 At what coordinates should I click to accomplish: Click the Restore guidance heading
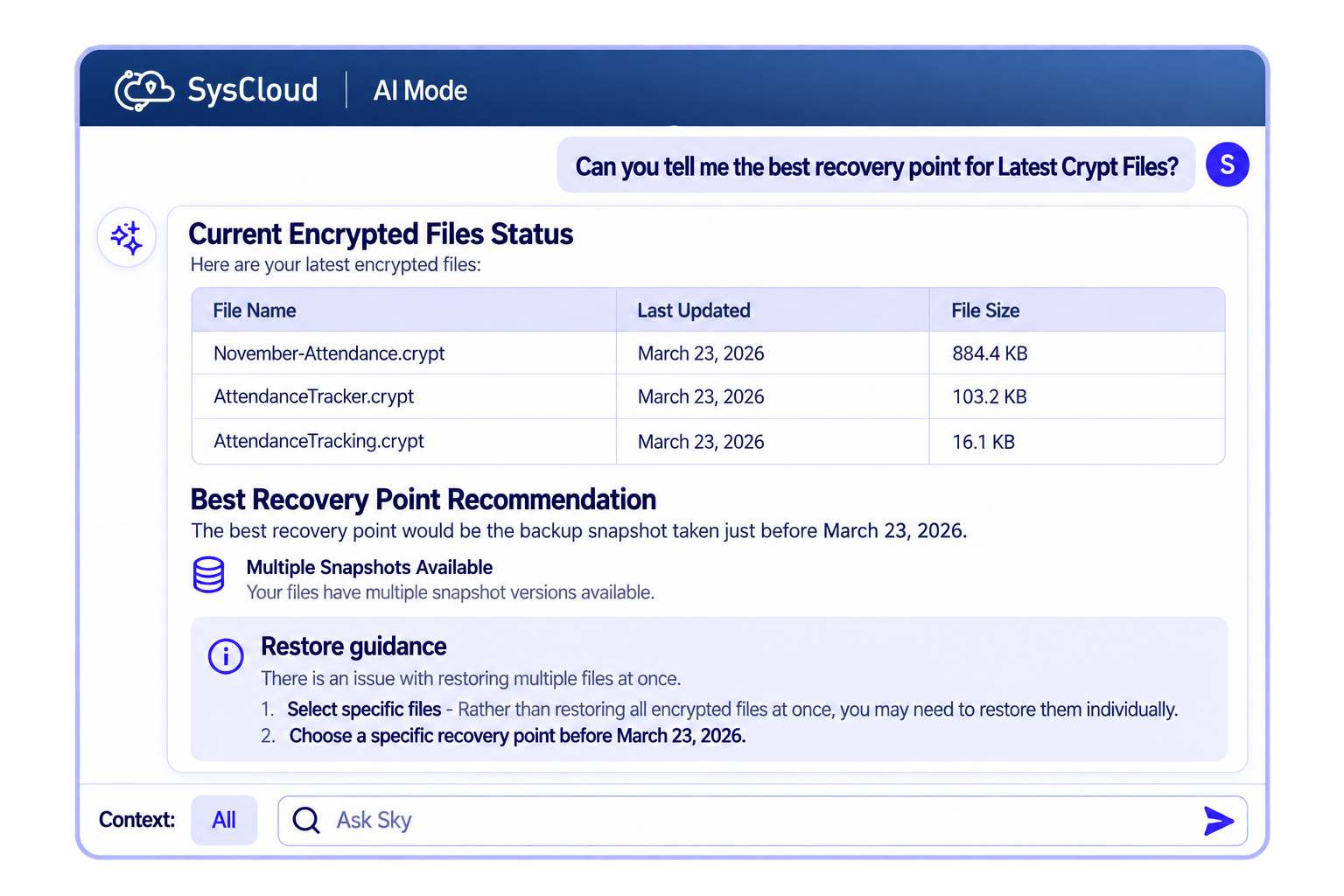pos(353,647)
